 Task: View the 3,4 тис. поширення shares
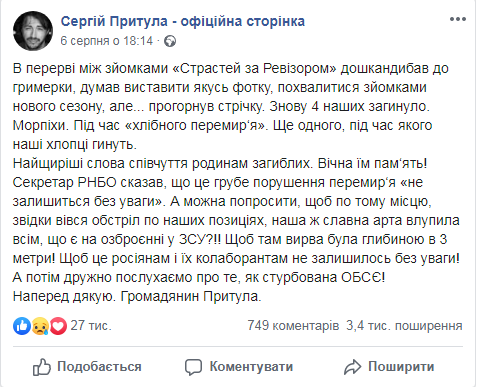[404, 326]
